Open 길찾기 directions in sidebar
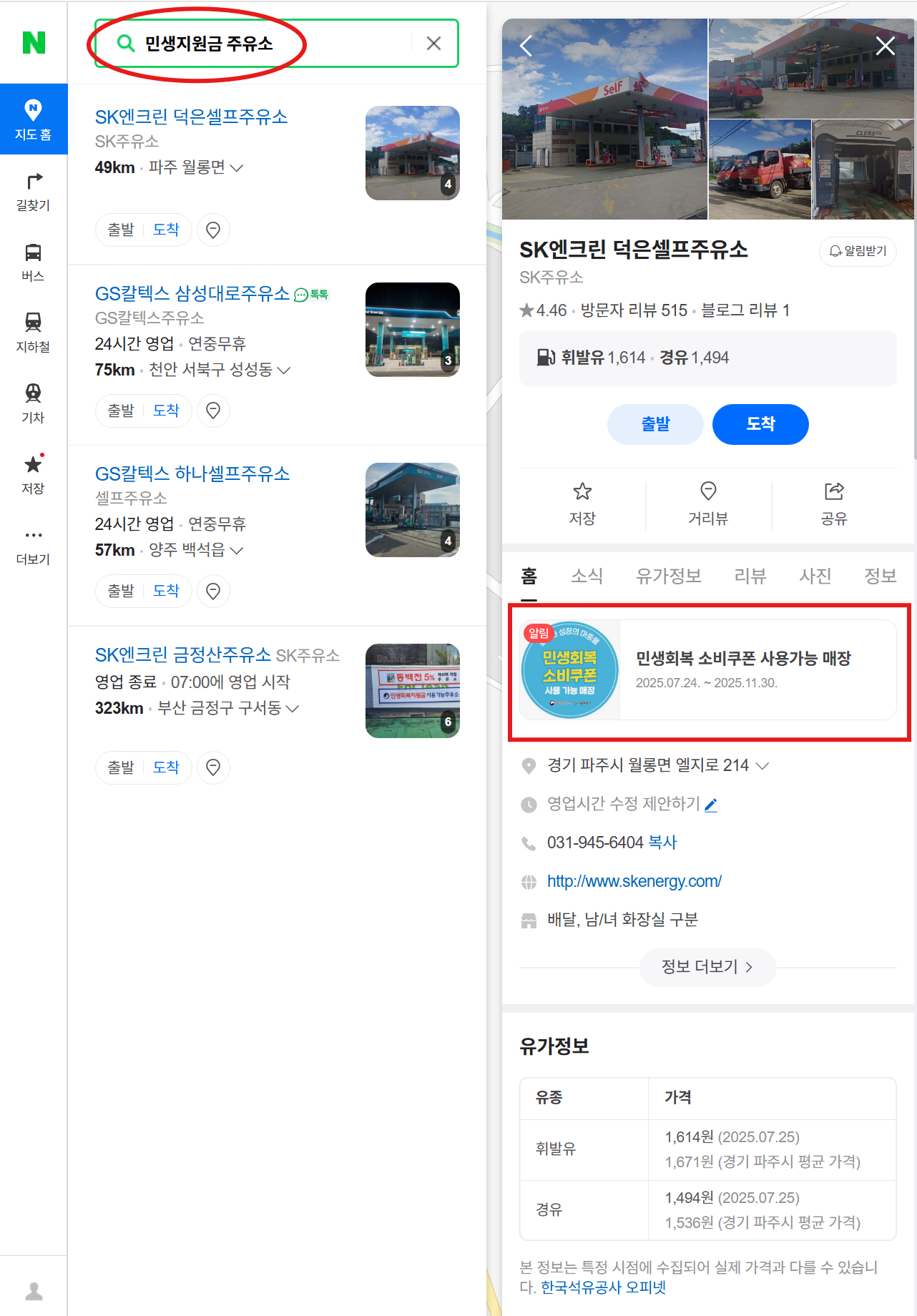Screen dimensions: 917x1316 click(34, 191)
